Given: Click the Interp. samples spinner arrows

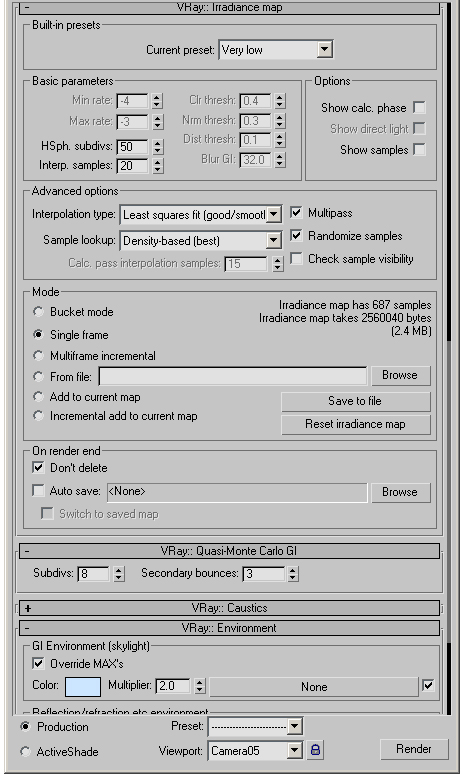Looking at the screenshot, I should point(158,166).
